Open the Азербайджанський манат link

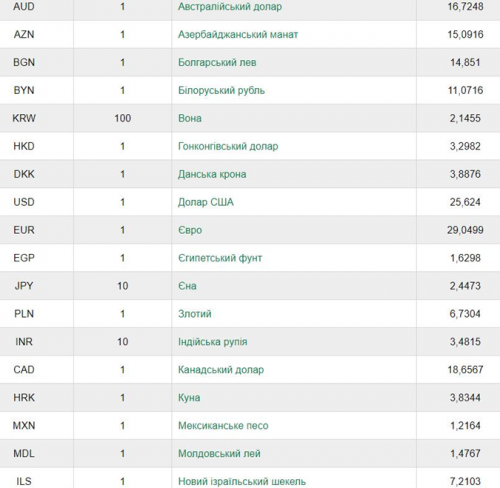coord(238,34)
